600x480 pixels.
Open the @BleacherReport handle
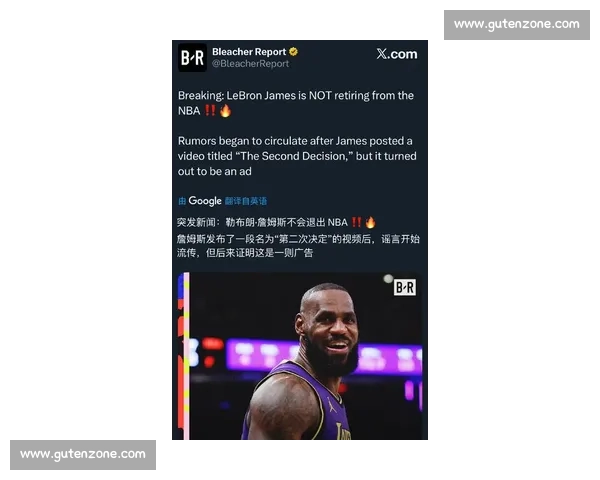[250, 64]
